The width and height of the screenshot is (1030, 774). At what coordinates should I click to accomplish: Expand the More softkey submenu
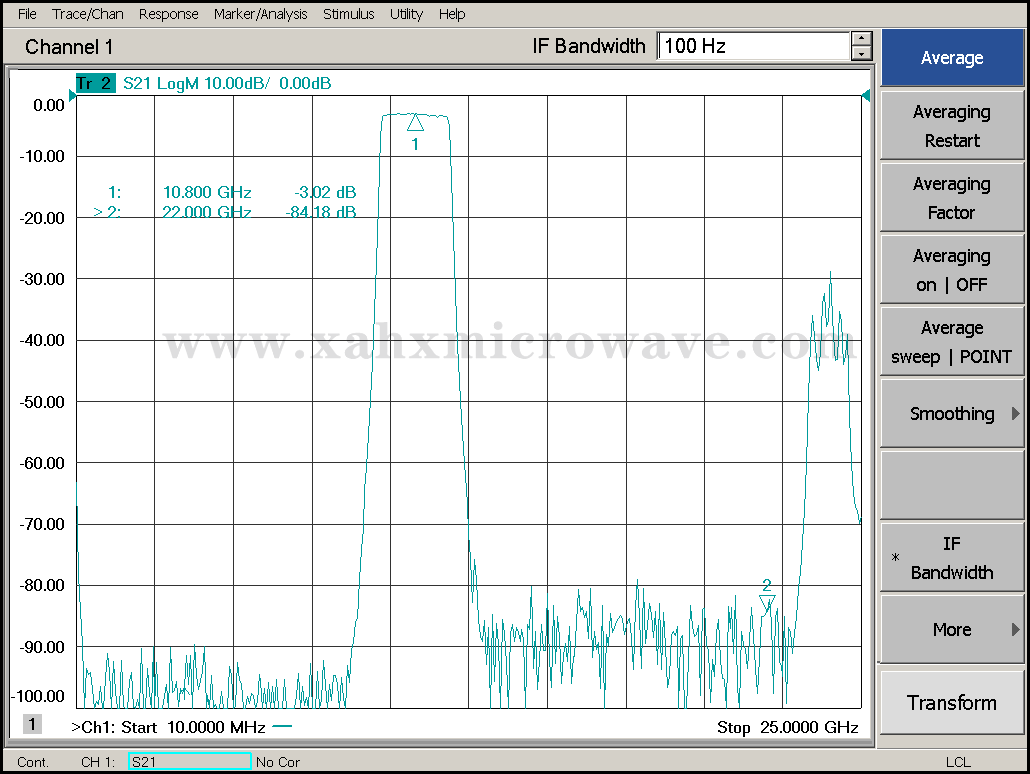click(952, 629)
